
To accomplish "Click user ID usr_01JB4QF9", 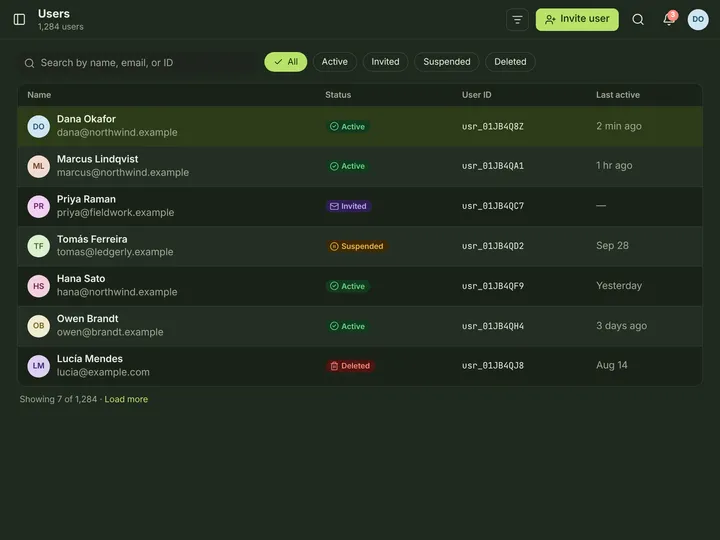I will [x=493, y=286].
